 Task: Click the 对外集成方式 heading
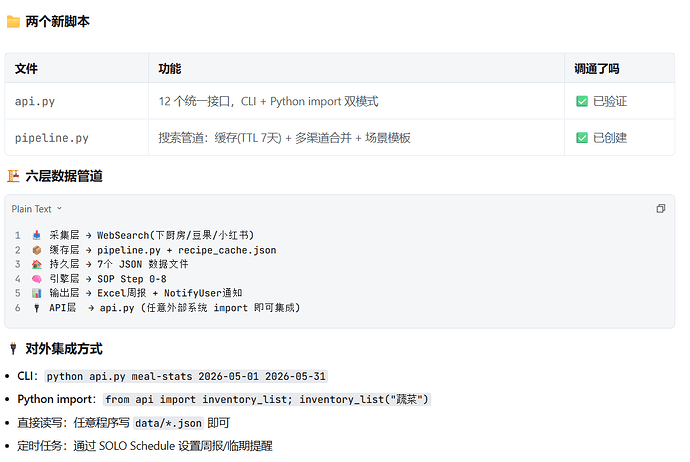pyautogui.click(x=64, y=349)
